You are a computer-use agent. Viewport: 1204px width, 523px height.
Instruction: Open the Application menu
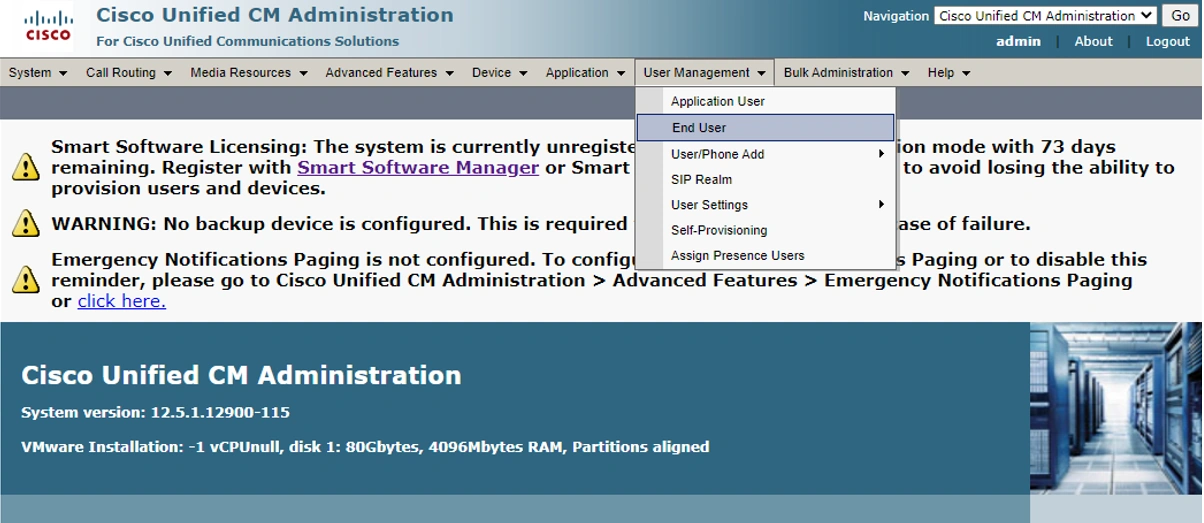click(585, 73)
